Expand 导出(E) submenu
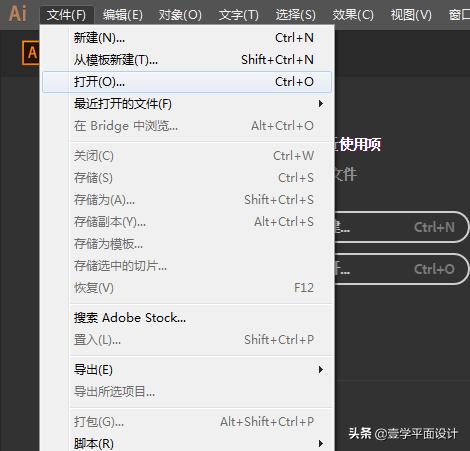This screenshot has height=451, width=470. point(187,370)
